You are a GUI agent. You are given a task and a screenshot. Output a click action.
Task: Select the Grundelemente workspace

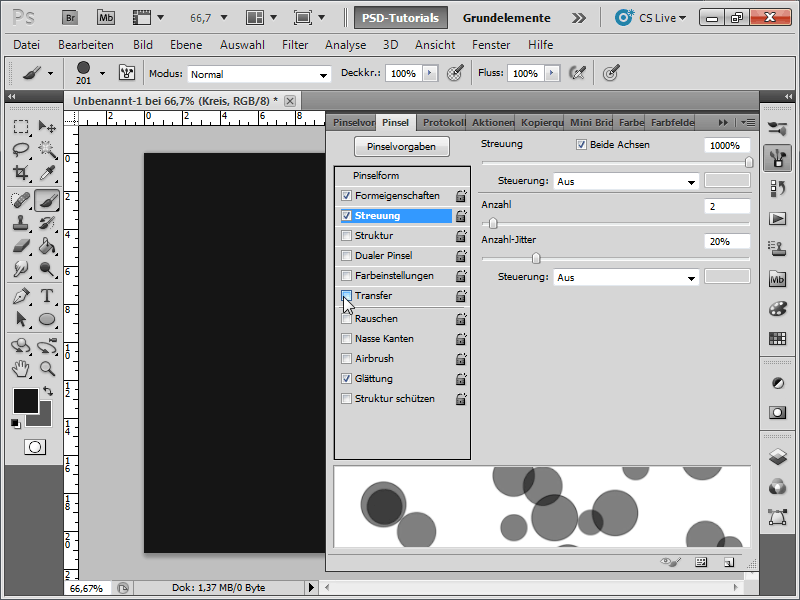[x=506, y=18]
